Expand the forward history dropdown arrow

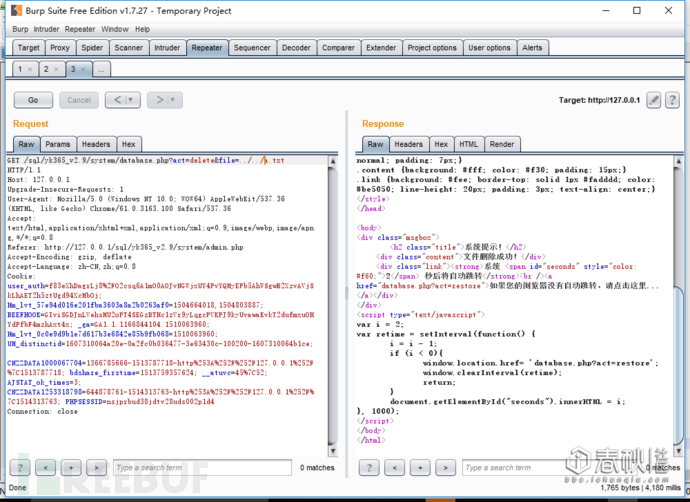click(x=173, y=100)
